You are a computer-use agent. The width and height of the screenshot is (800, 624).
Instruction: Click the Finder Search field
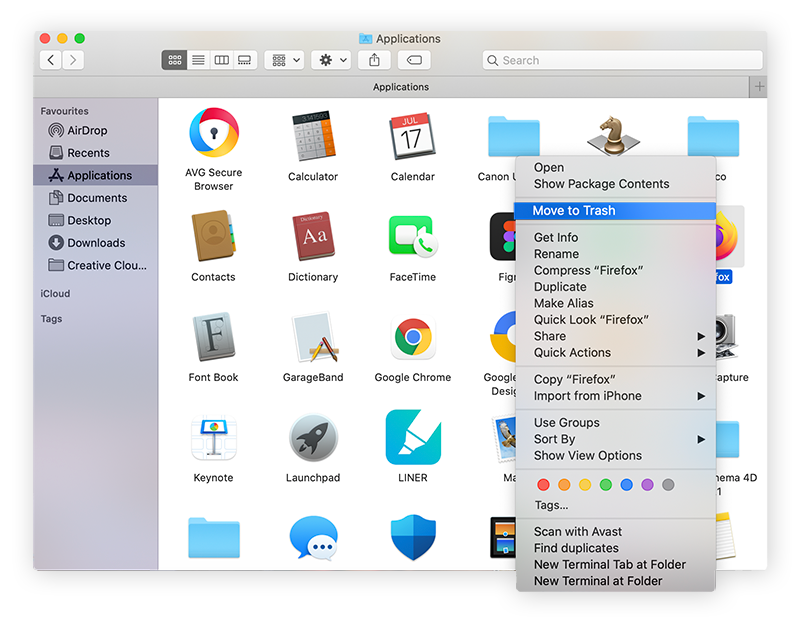[x=622, y=60]
